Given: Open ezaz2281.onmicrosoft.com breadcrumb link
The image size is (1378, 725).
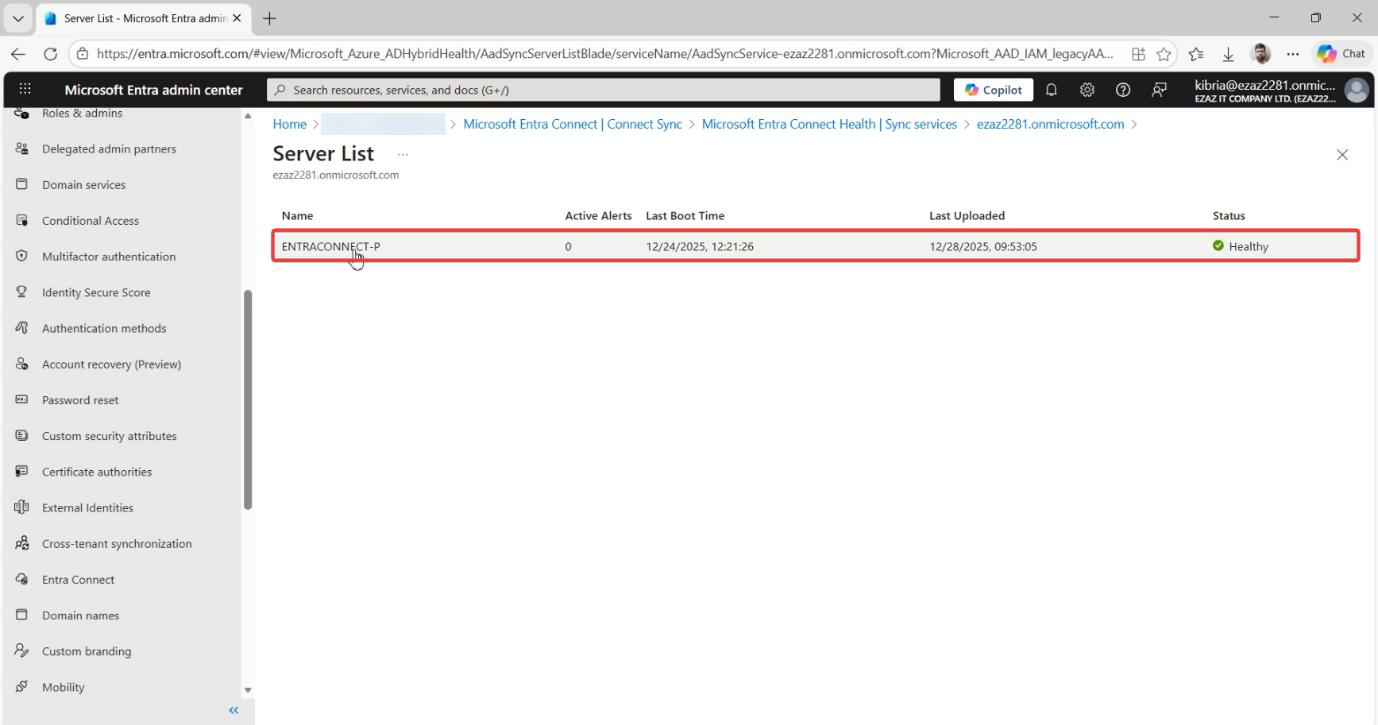Looking at the screenshot, I should point(1050,124).
